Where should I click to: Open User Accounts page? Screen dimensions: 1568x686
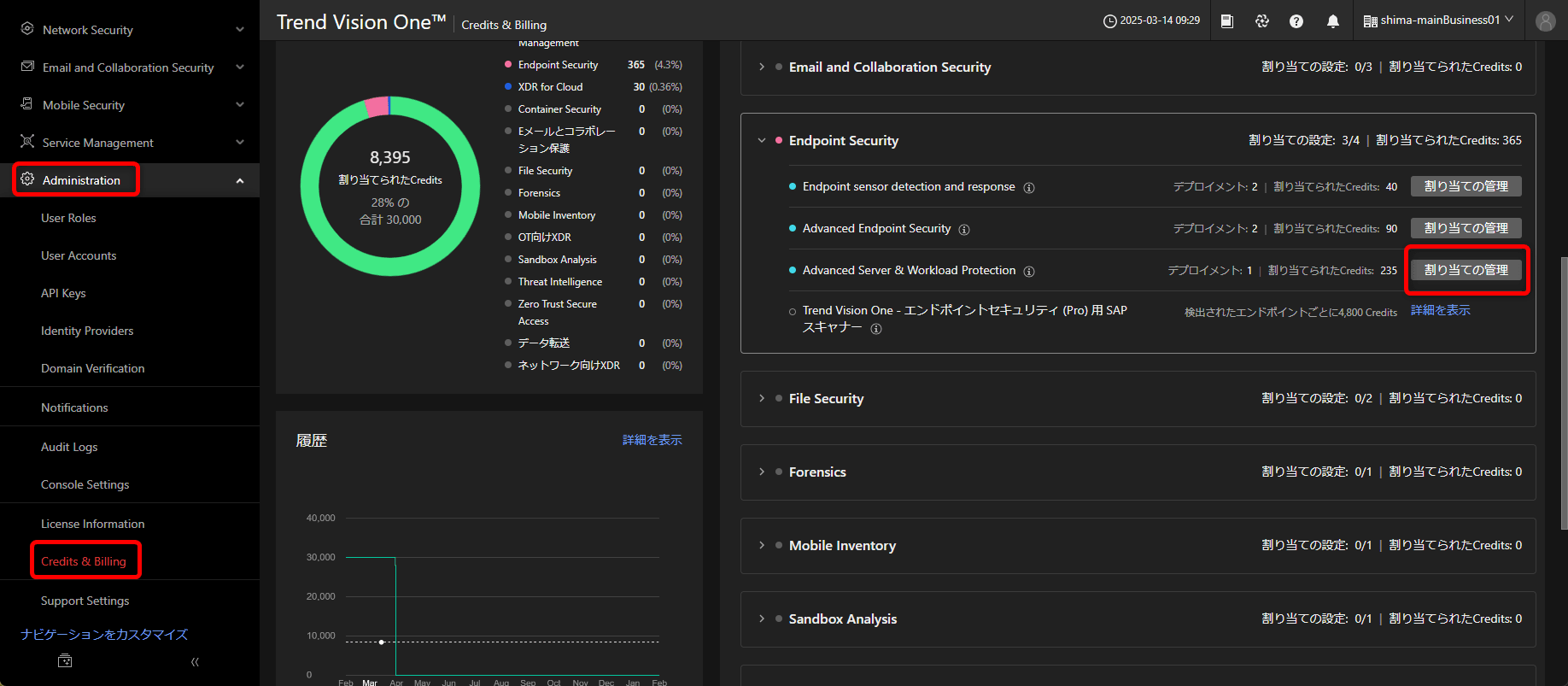tap(79, 255)
